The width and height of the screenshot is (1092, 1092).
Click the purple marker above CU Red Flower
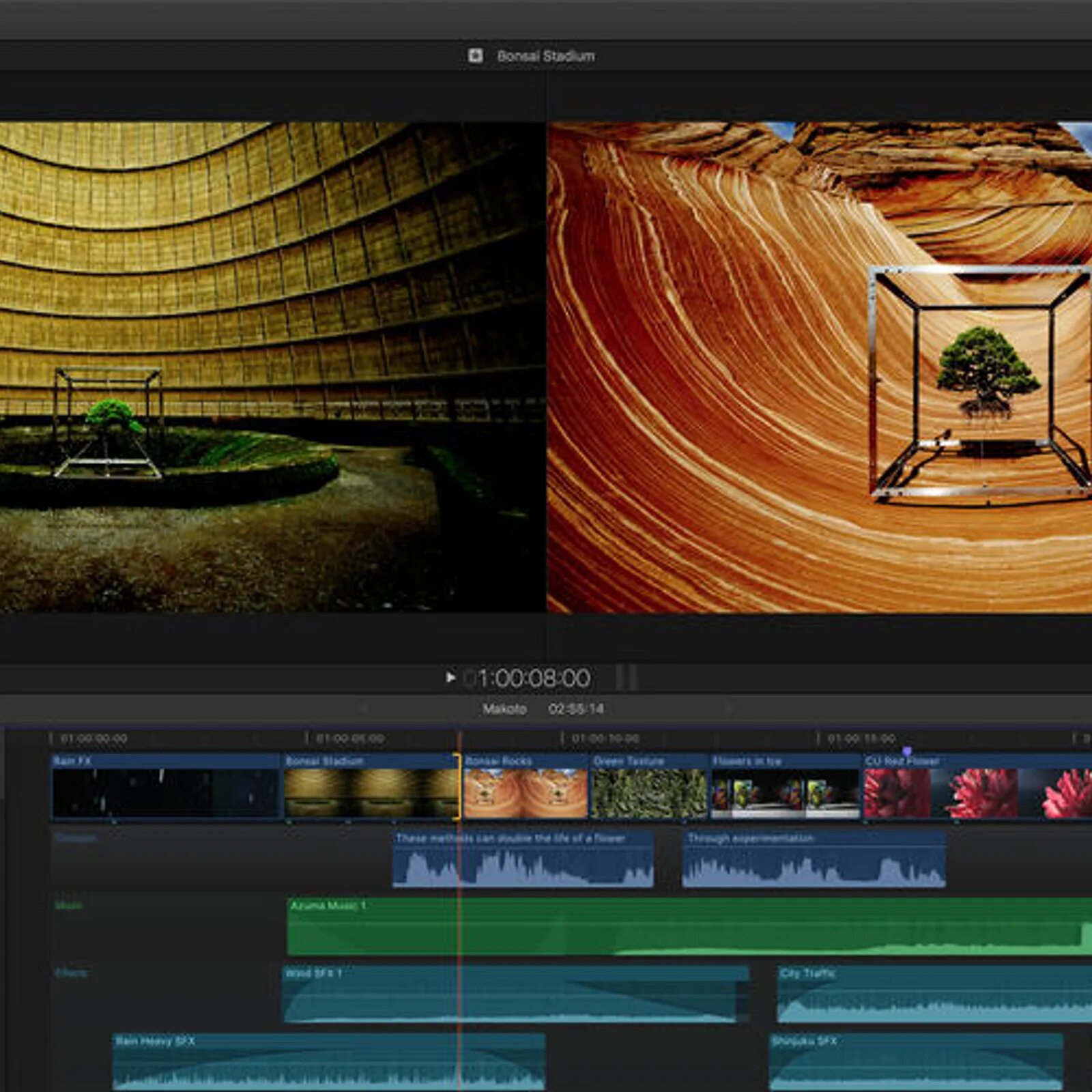click(x=906, y=751)
